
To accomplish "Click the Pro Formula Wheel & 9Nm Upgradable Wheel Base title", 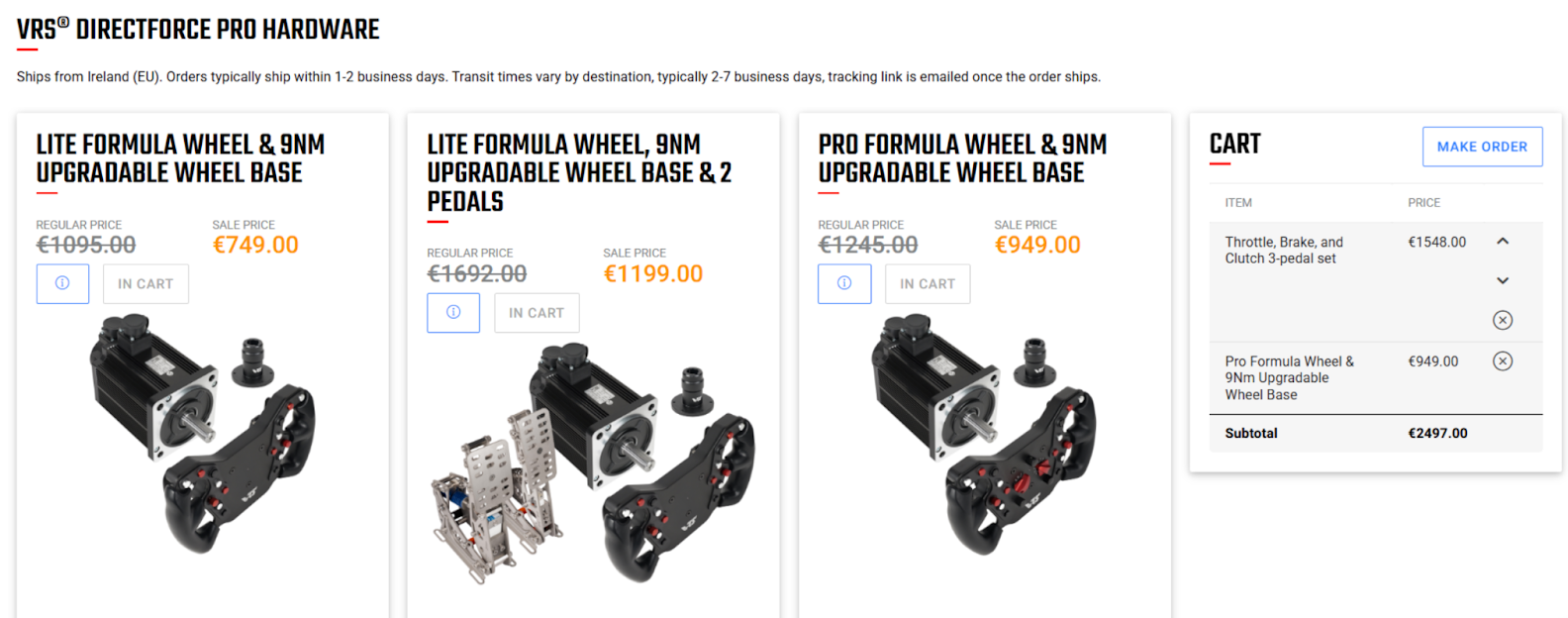I will 962,158.
